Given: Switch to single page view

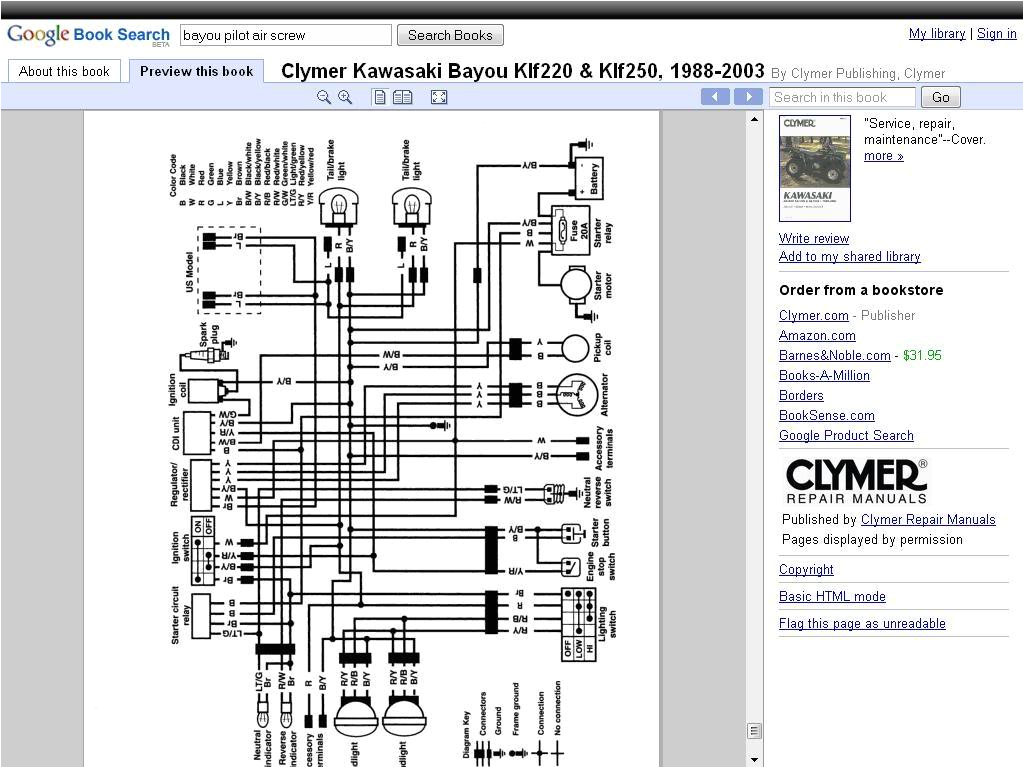Looking at the screenshot, I should click(x=379, y=97).
